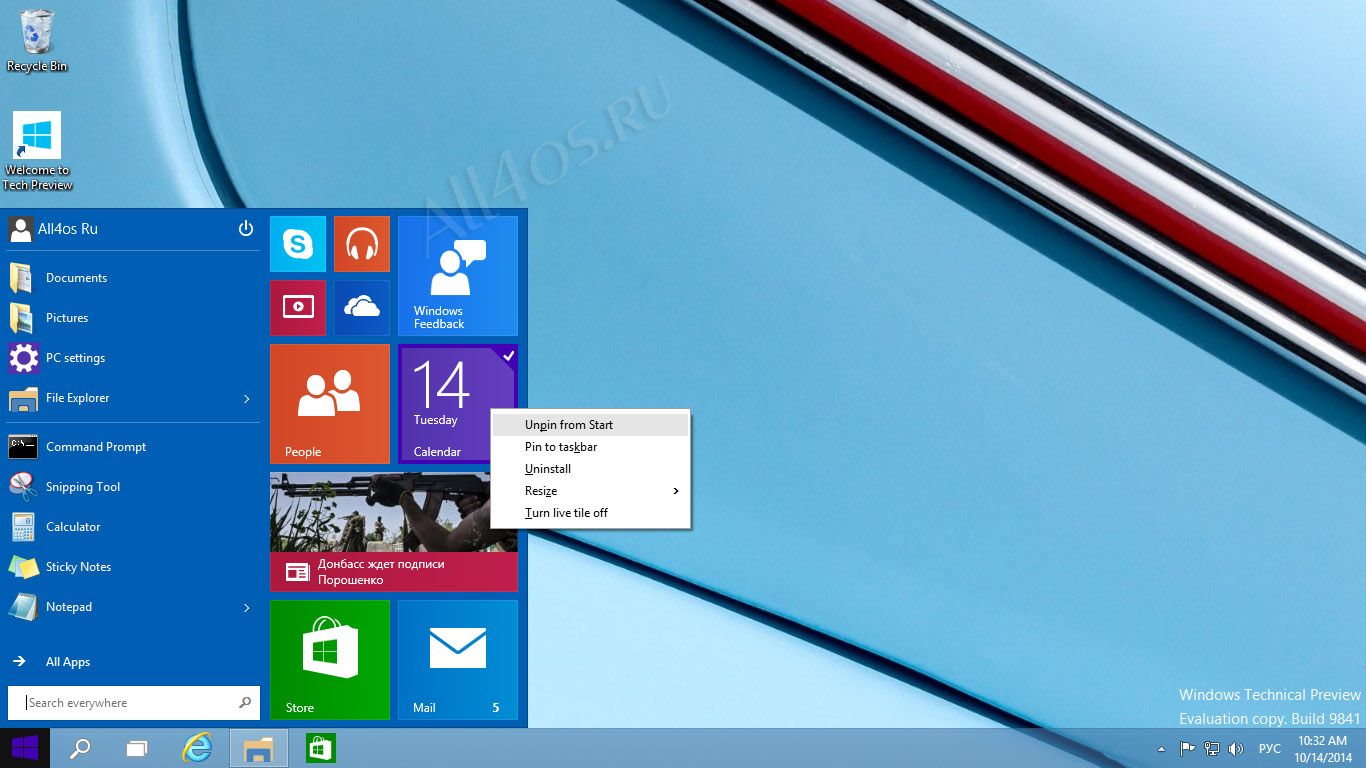Viewport: 1366px width, 768px height.
Task: Open the Skype tile
Action: [x=298, y=244]
